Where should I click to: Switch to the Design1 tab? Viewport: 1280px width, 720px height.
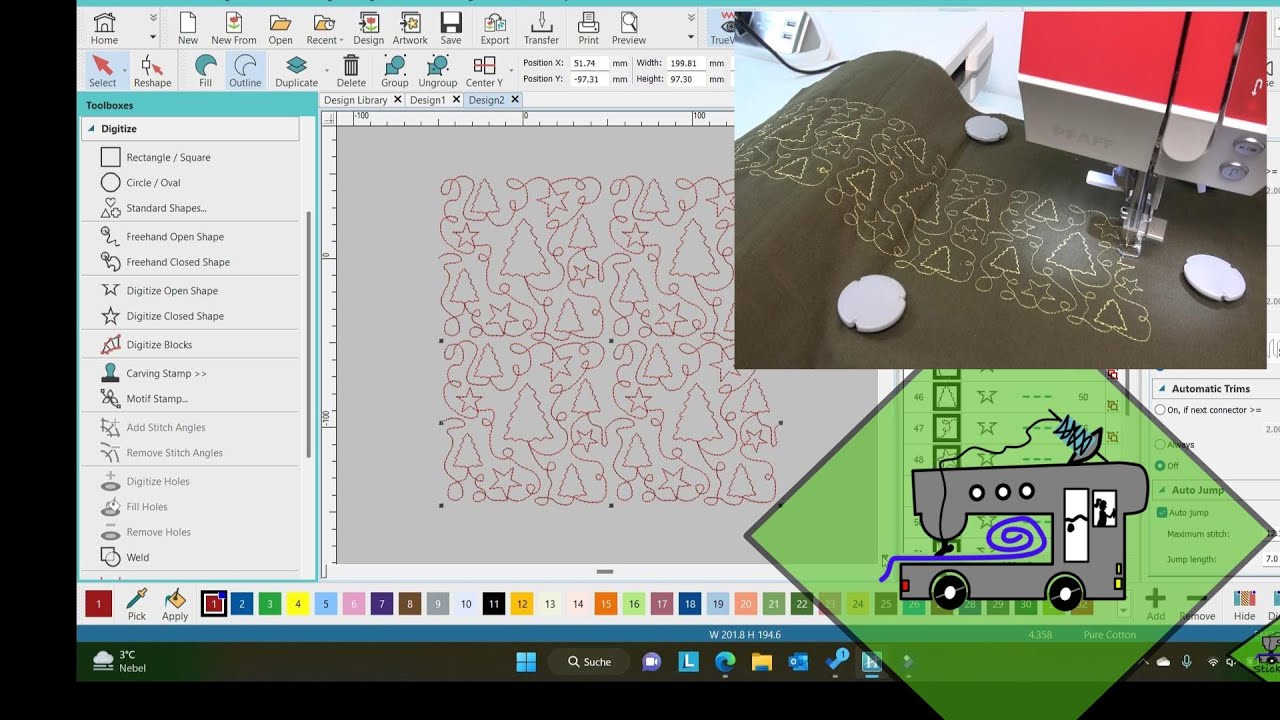[x=427, y=100]
